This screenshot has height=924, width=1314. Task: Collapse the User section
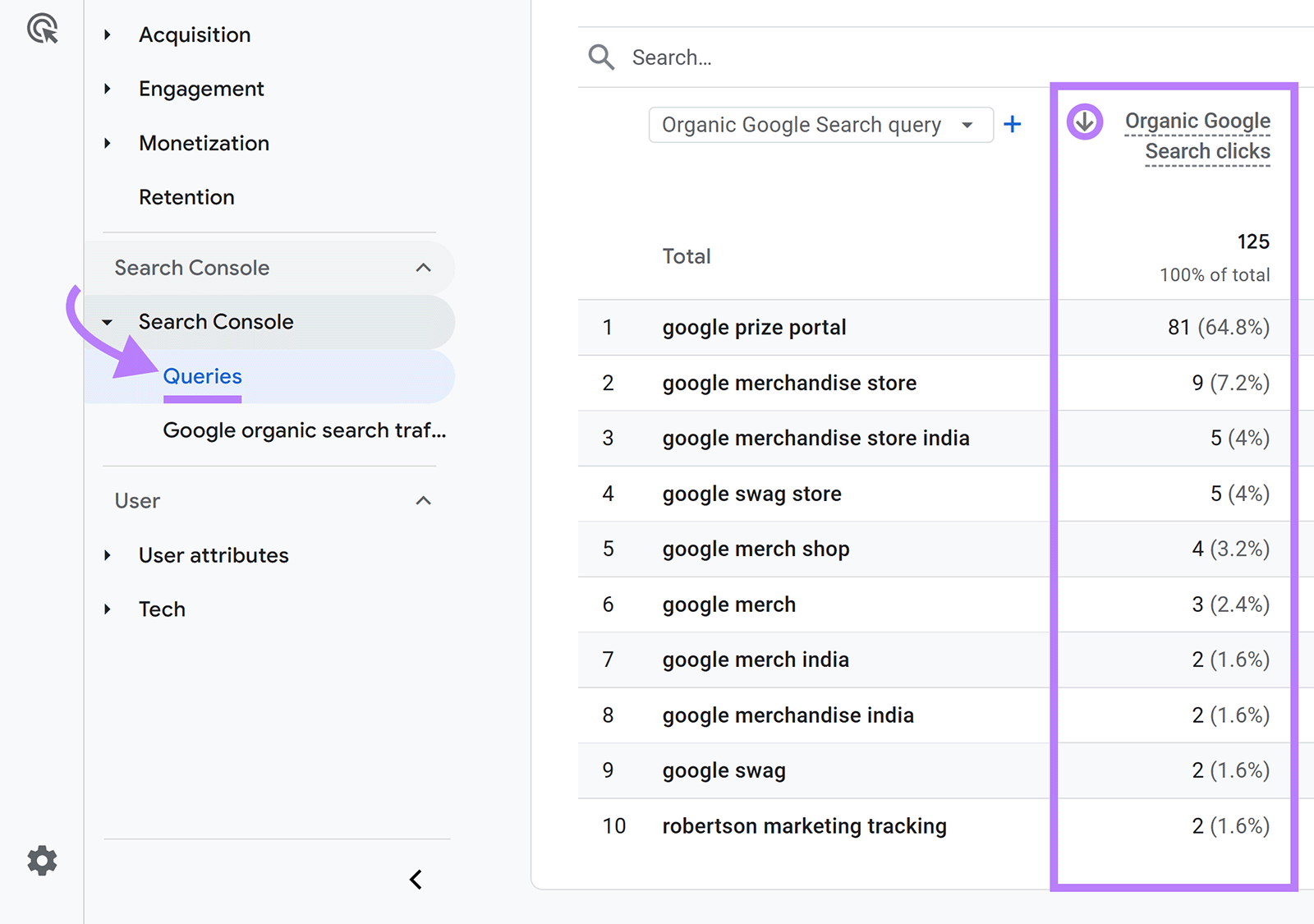tap(424, 501)
